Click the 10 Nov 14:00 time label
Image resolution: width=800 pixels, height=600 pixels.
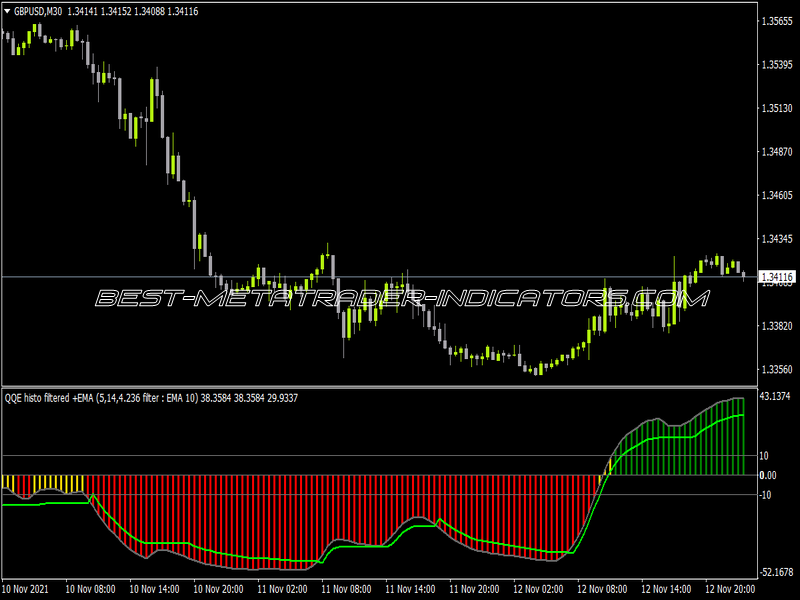tap(154, 589)
